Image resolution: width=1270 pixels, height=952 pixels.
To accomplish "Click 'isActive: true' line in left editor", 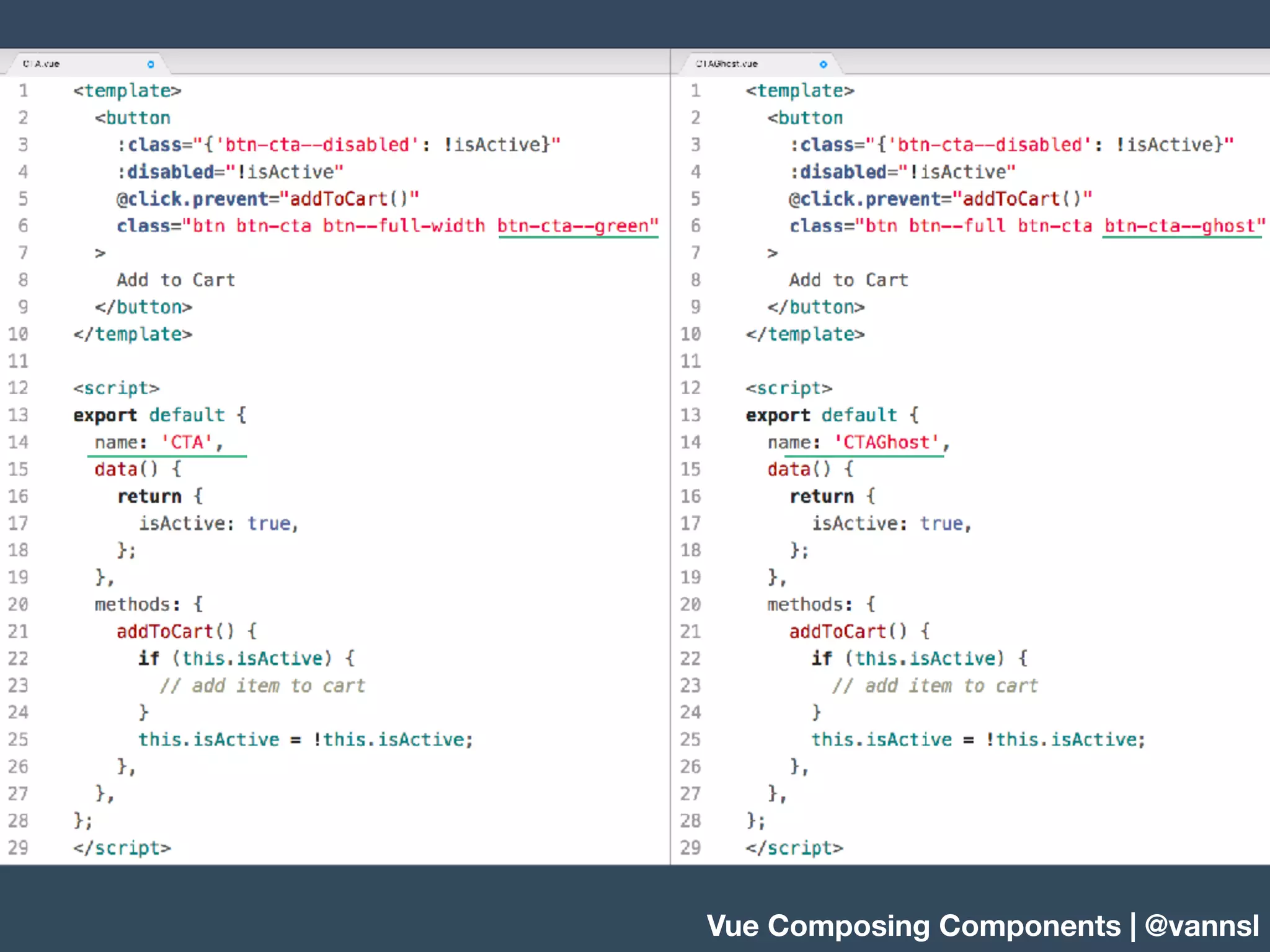I will pyautogui.click(x=218, y=524).
